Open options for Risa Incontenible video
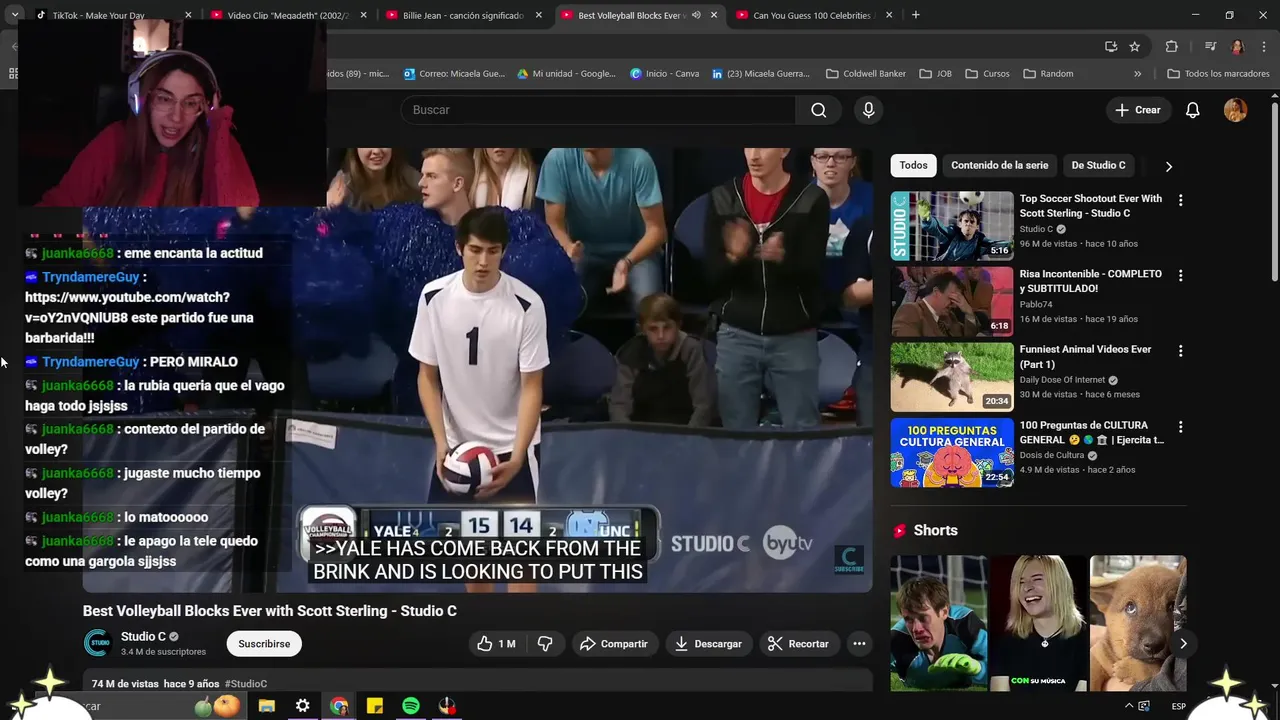The width and height of the screenshot is (1280, 720). click(1180, 275)
